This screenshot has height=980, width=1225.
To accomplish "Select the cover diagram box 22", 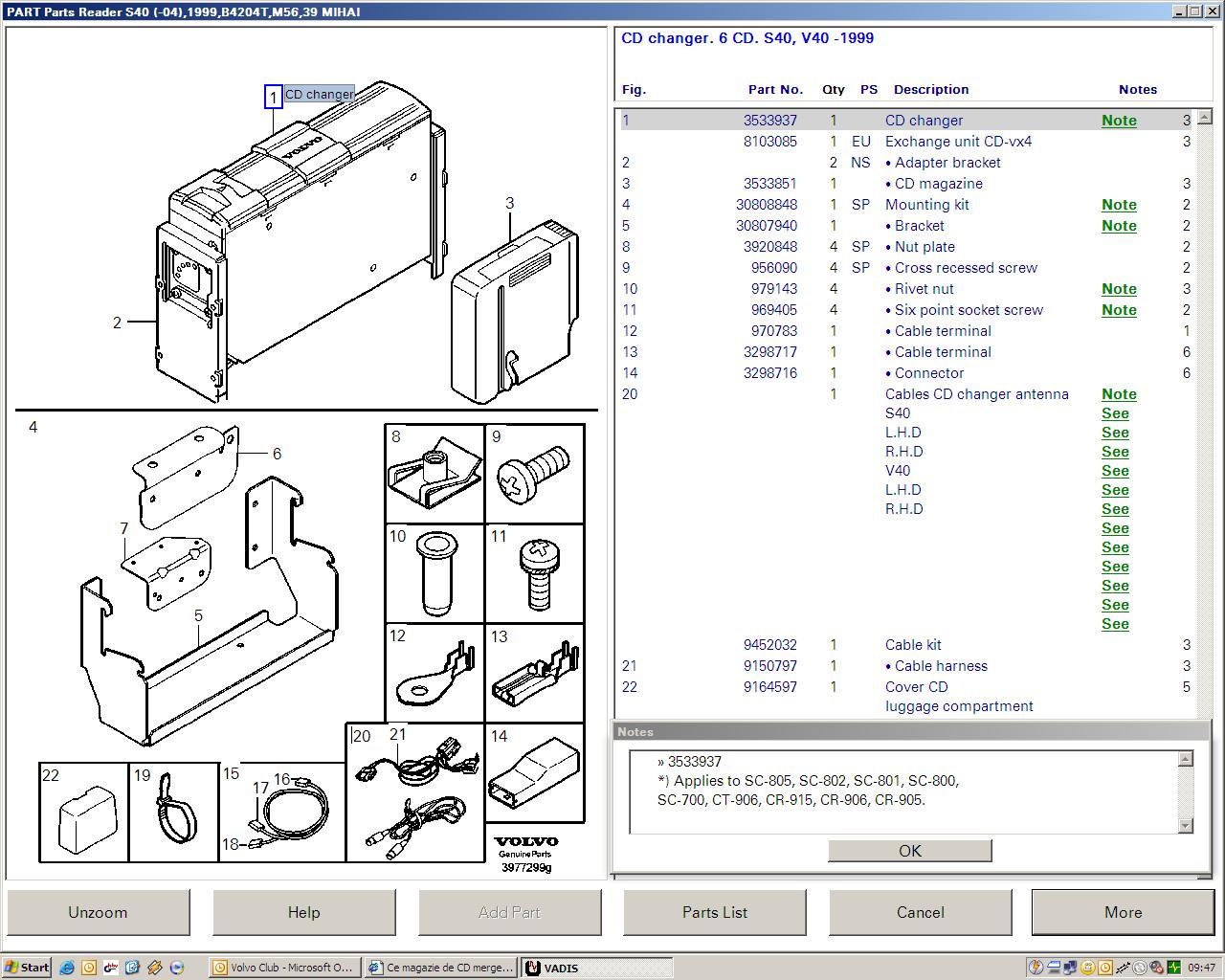I will (83, 813).
